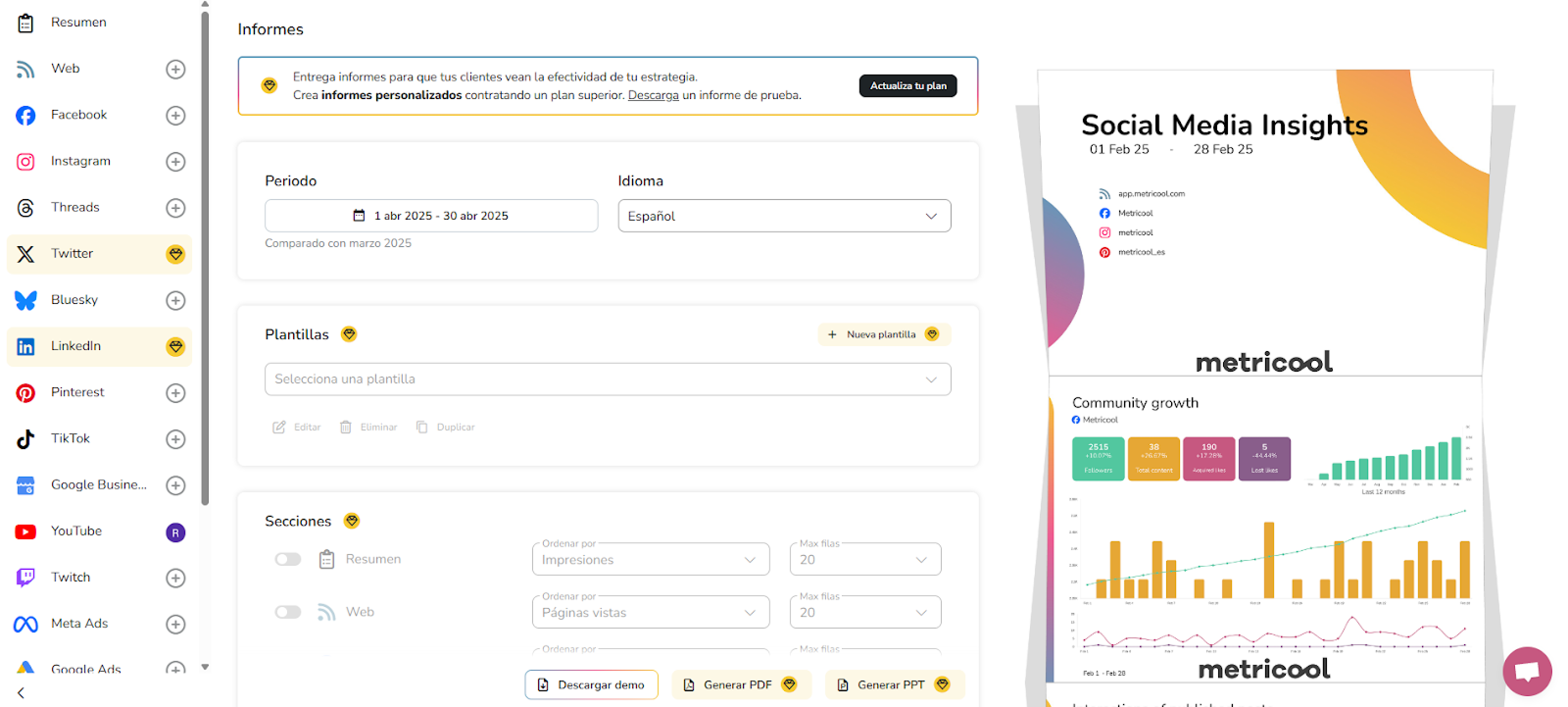Image resolution: width=1568 pixels, height=707 pixels.
Task: Toggle the Resumen section switch
Action: pyautogui.click(x=288, y=559)
